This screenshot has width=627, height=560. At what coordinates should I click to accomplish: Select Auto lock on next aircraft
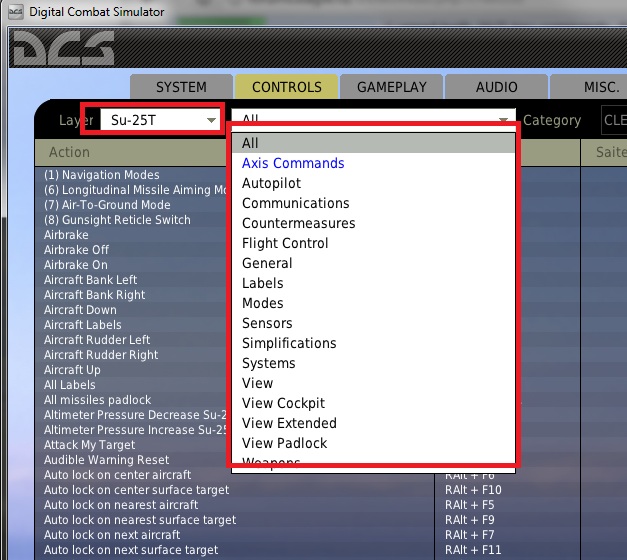point(112,535)
